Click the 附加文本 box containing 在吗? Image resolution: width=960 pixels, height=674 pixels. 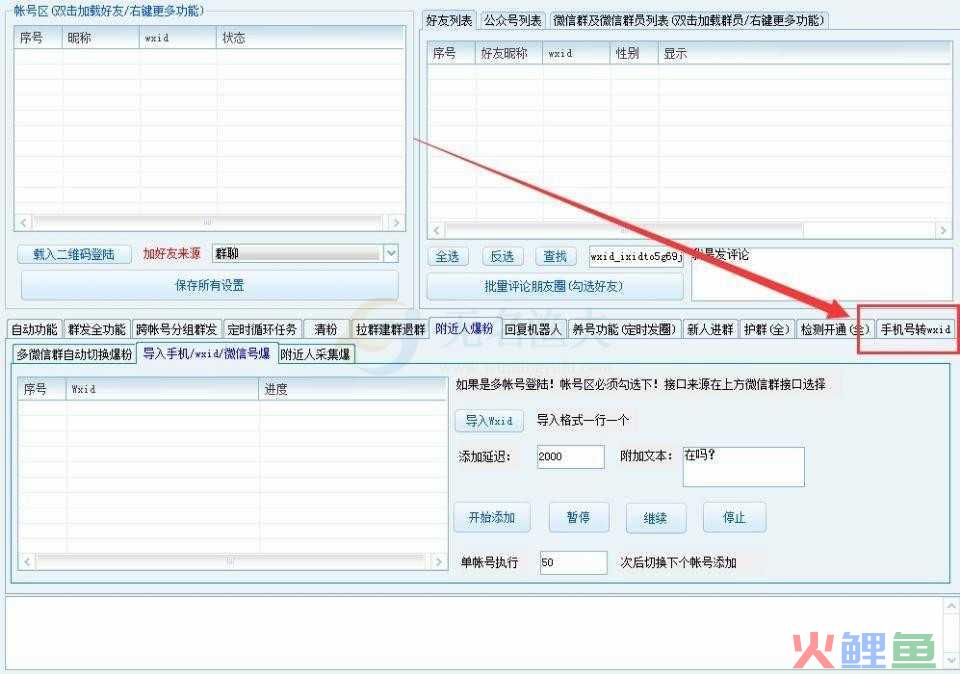point(743,466)
